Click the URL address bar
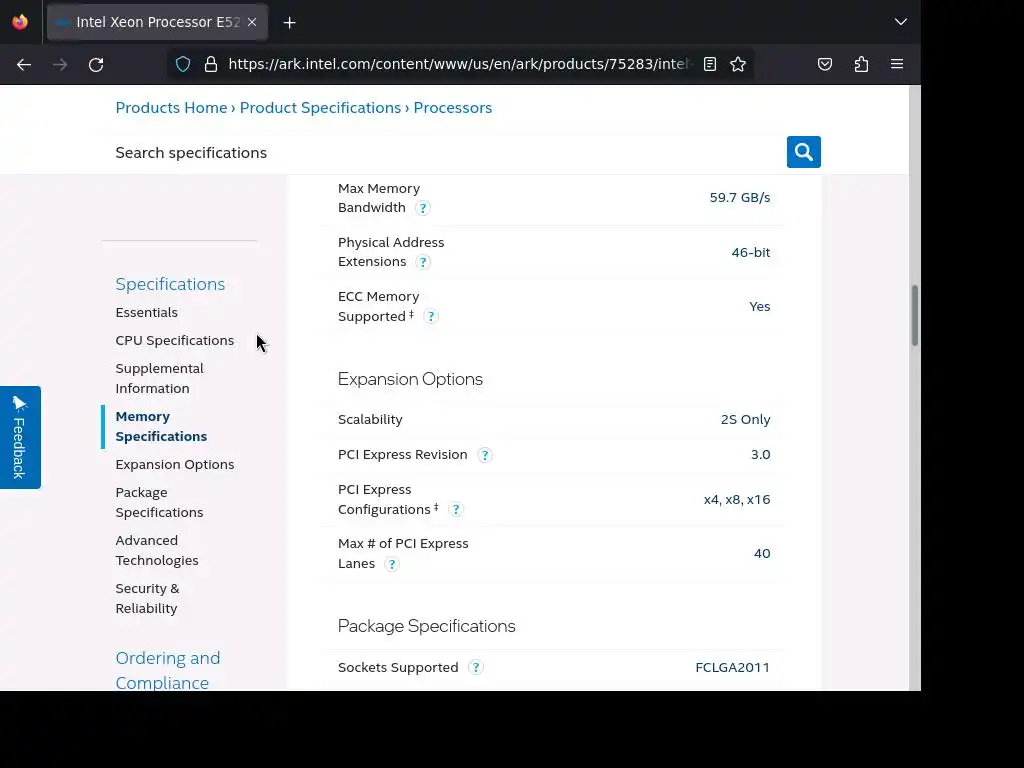 pyautogui.click(x=459, y=64)
